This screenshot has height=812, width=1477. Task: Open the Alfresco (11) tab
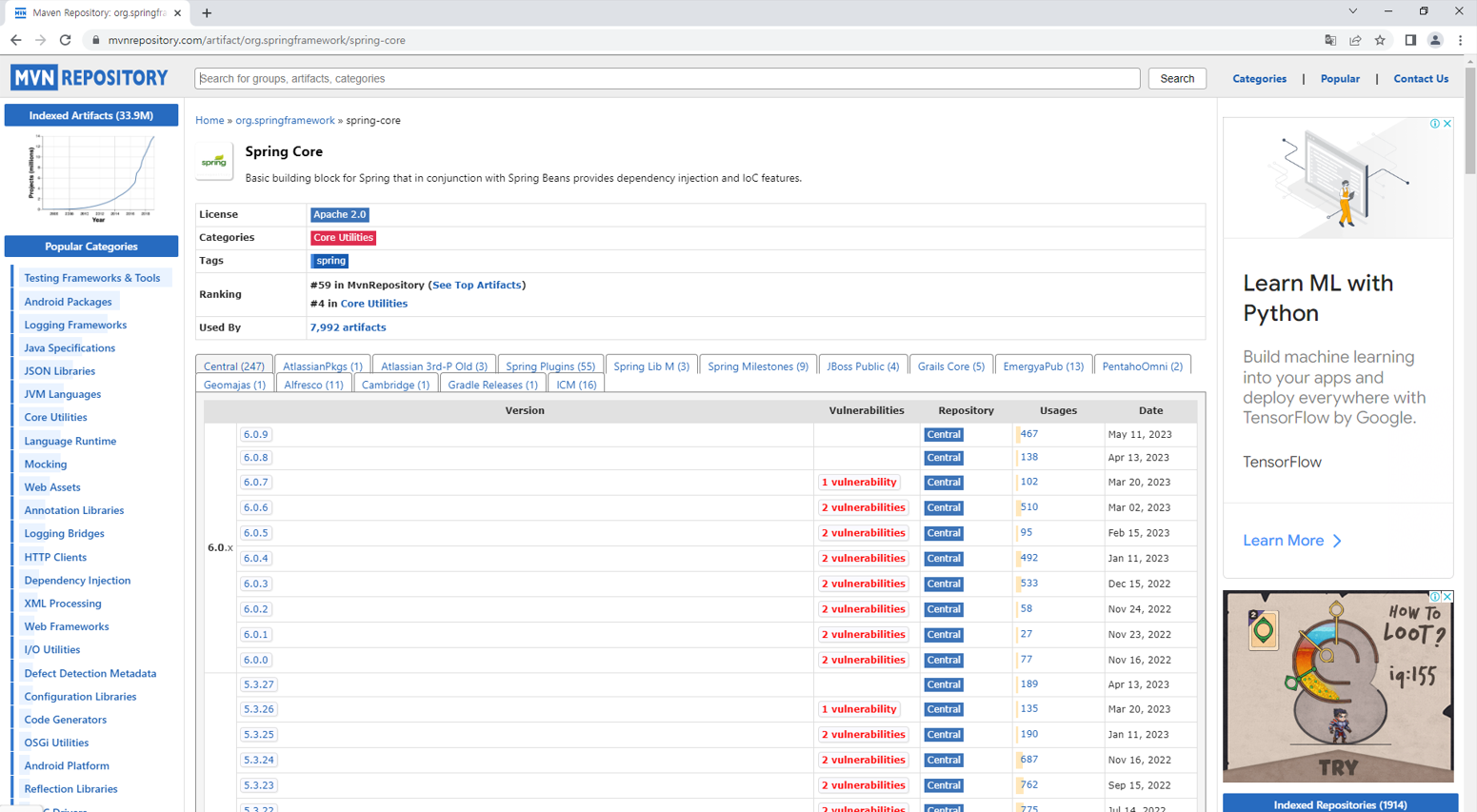(313, 385)
